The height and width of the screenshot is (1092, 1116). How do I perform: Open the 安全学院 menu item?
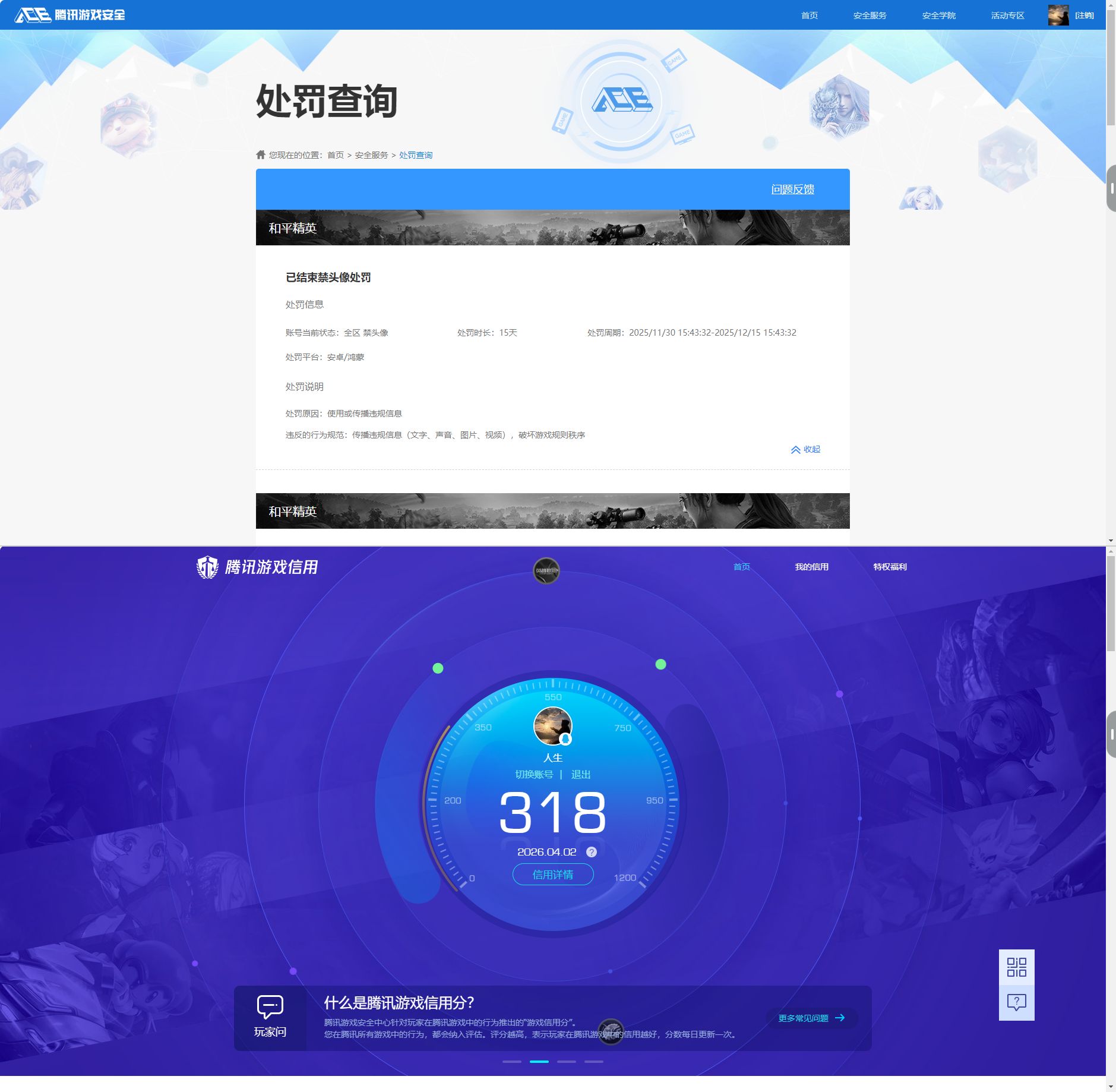(x=937, y=15)
